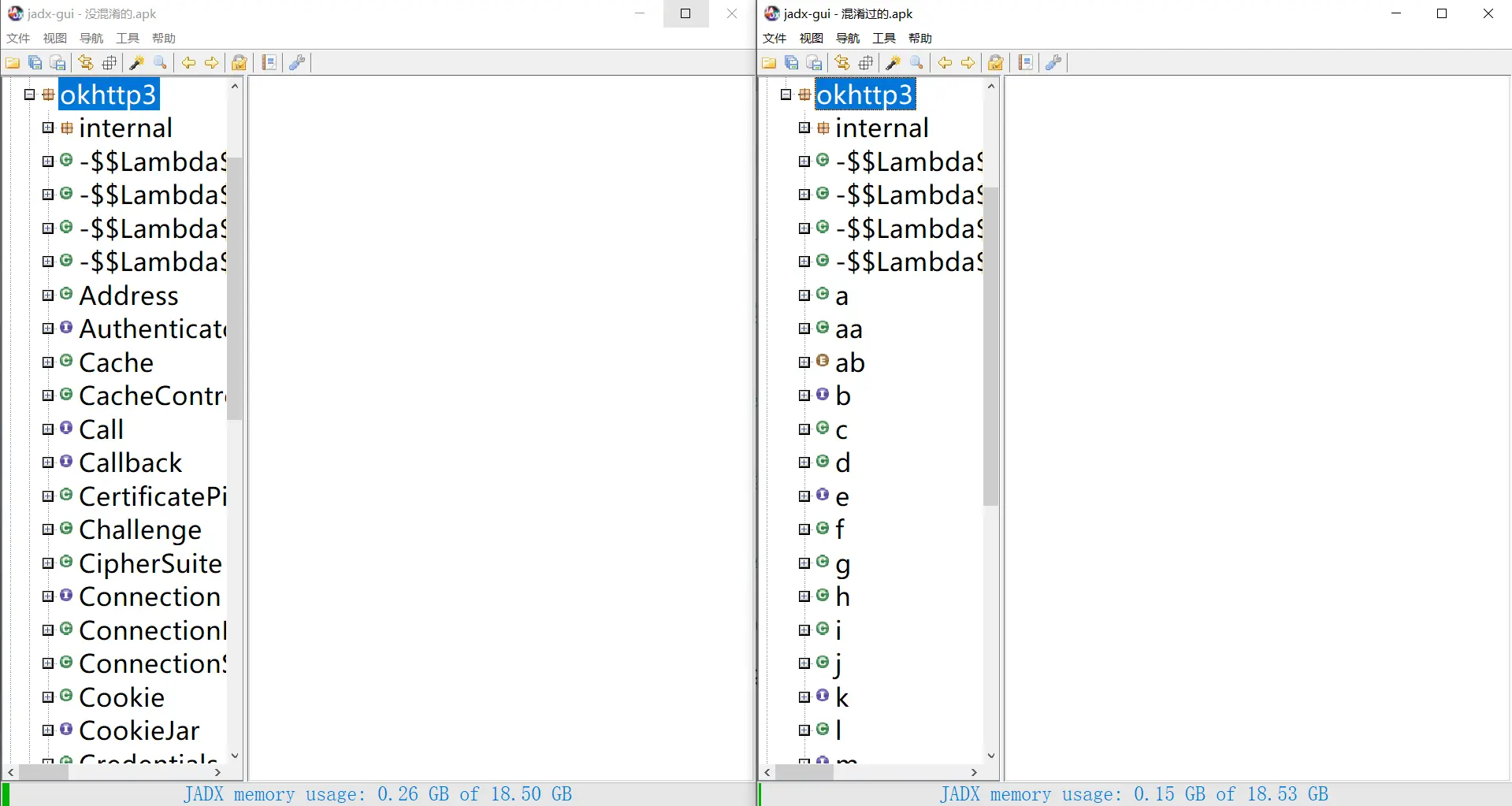This screenshot has height=806, width=1512.
Task: Go back using arrow in the 没混淆的.apk window
Action: (x=188, y=63)
